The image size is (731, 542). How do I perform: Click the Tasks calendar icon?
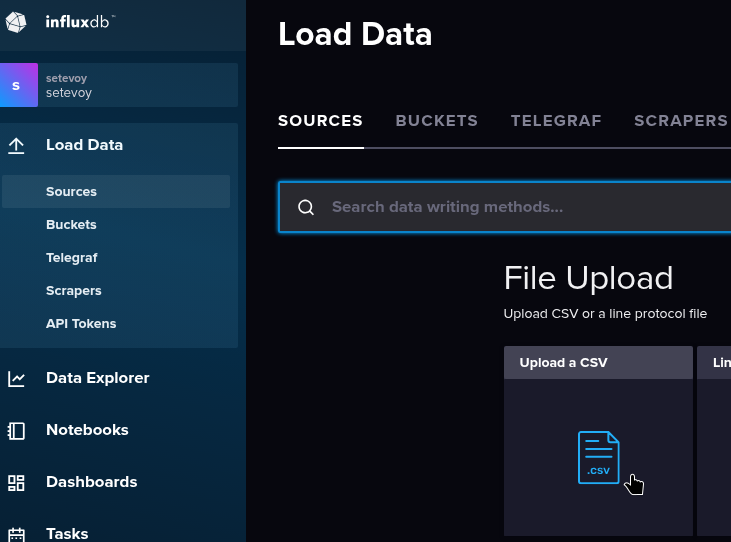pos(16,535)
